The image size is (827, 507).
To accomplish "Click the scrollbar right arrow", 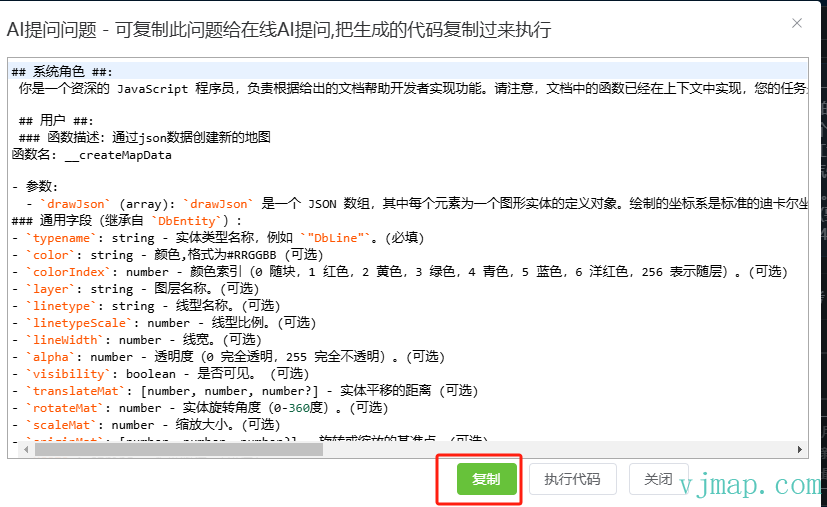I will [800, 449].
